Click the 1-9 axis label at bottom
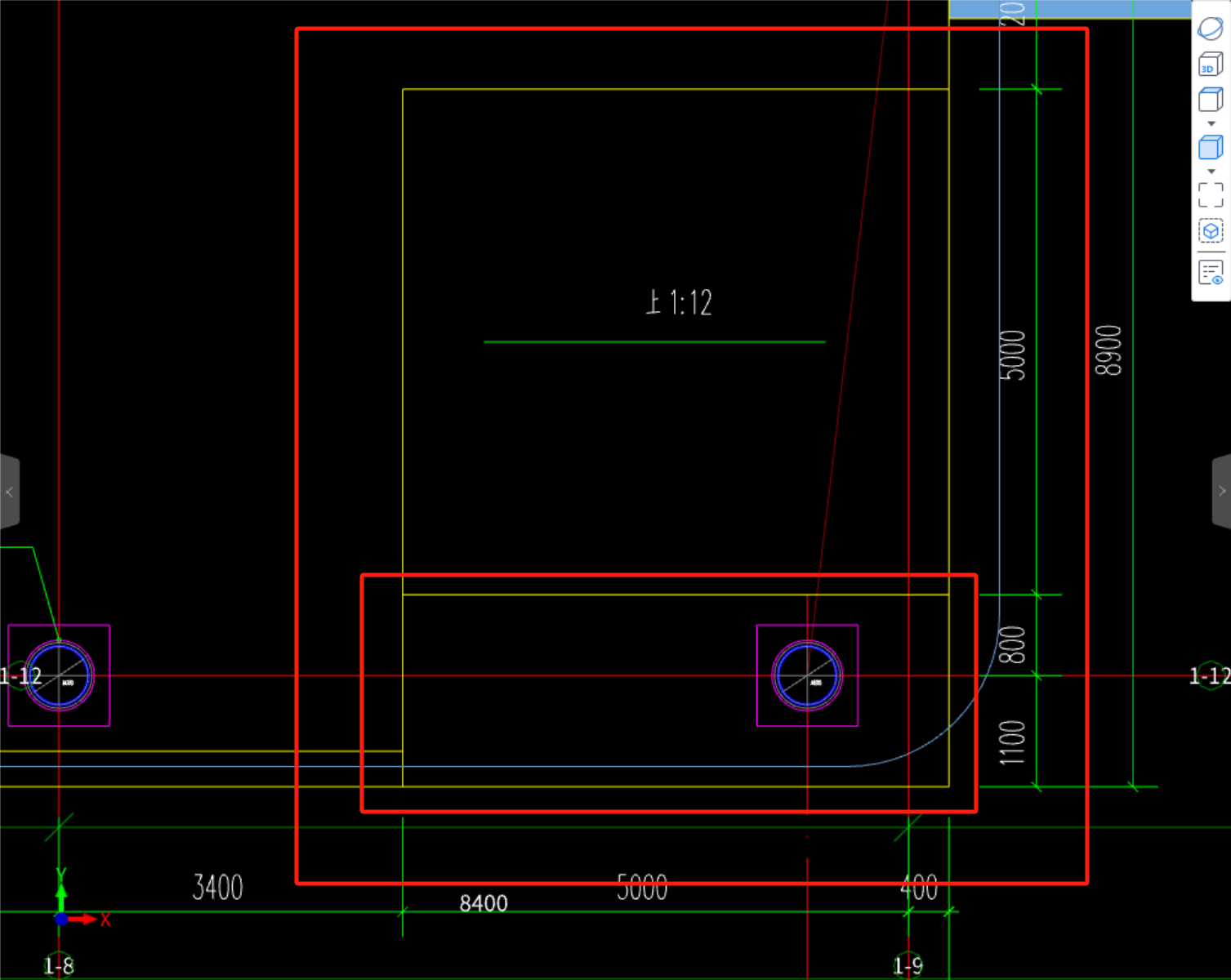This screenshot has height=980, width=1231. pos(908,966)
